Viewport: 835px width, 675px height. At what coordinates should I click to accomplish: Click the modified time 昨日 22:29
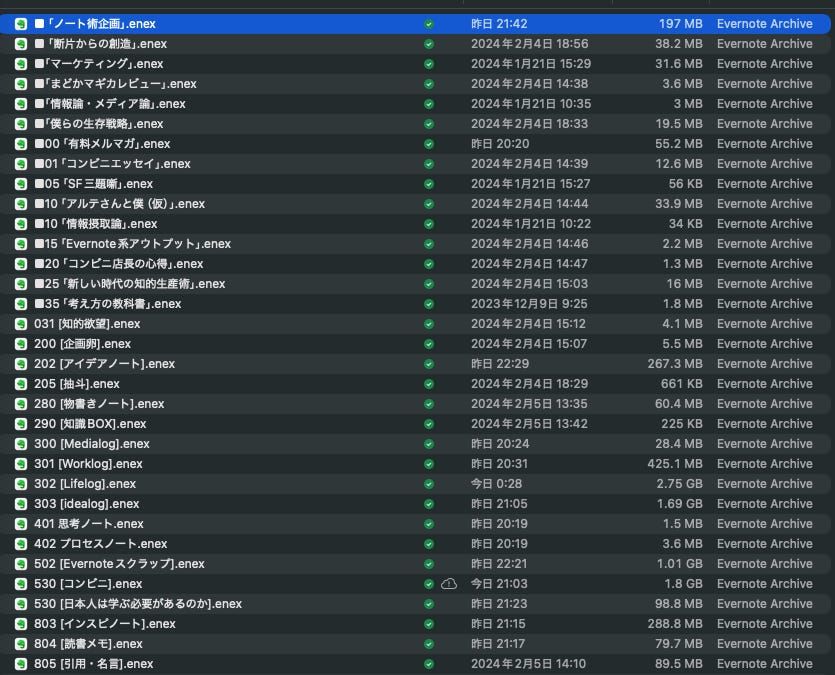pyautogui.click(x=500, y=364)
